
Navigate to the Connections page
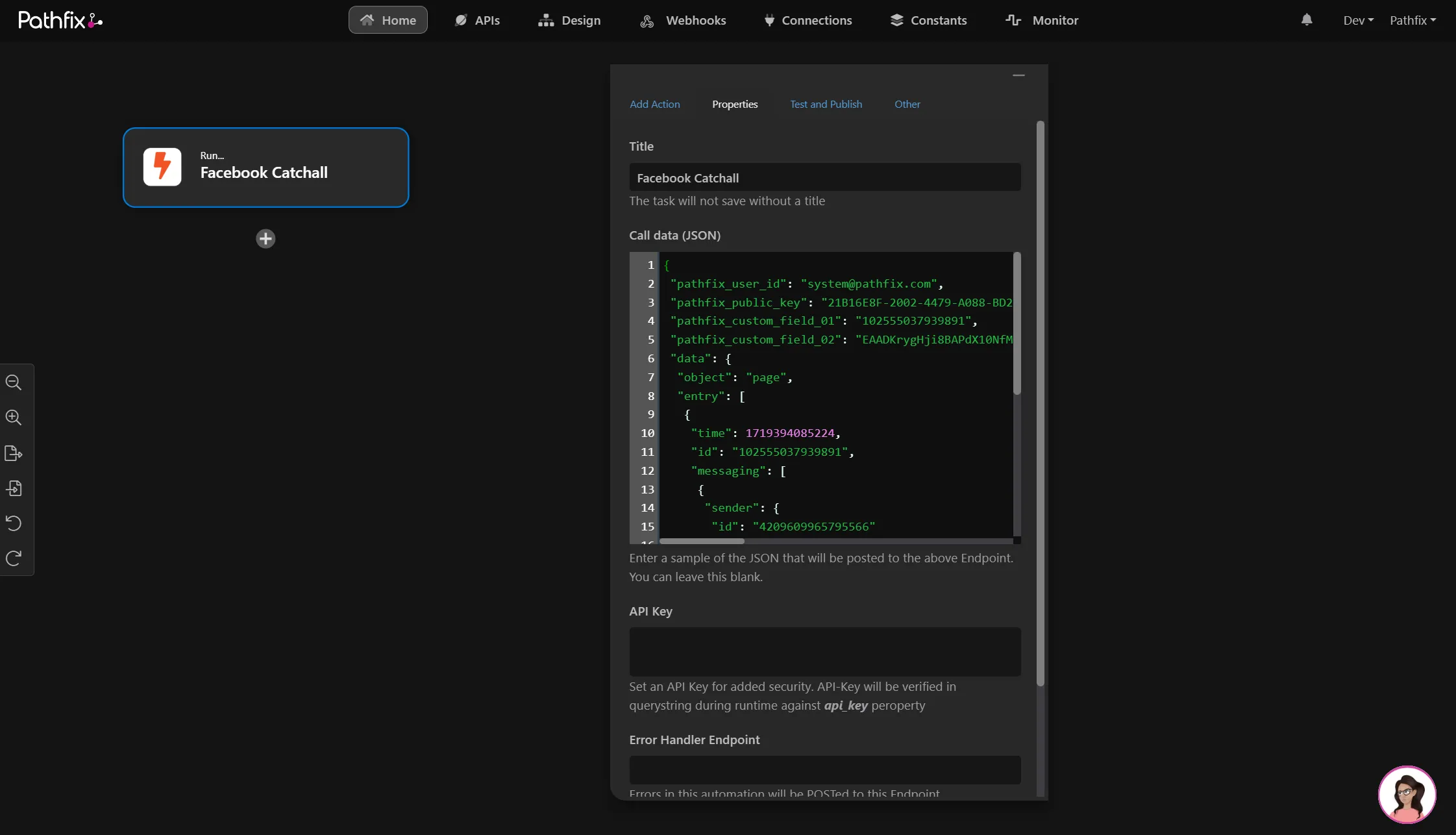coord(808,20)
